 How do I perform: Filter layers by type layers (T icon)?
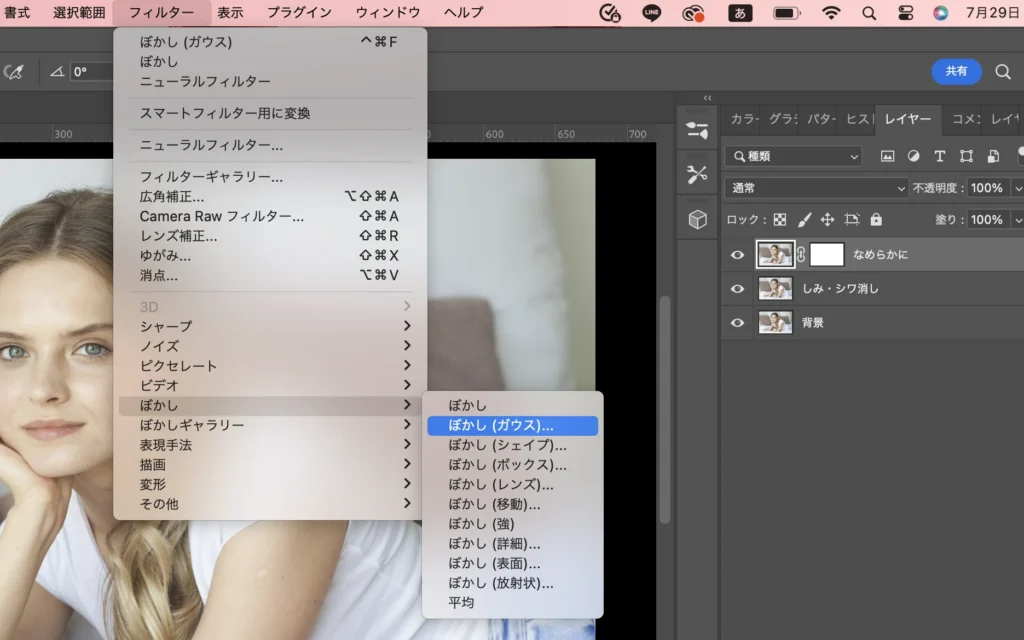coord(940,156)
